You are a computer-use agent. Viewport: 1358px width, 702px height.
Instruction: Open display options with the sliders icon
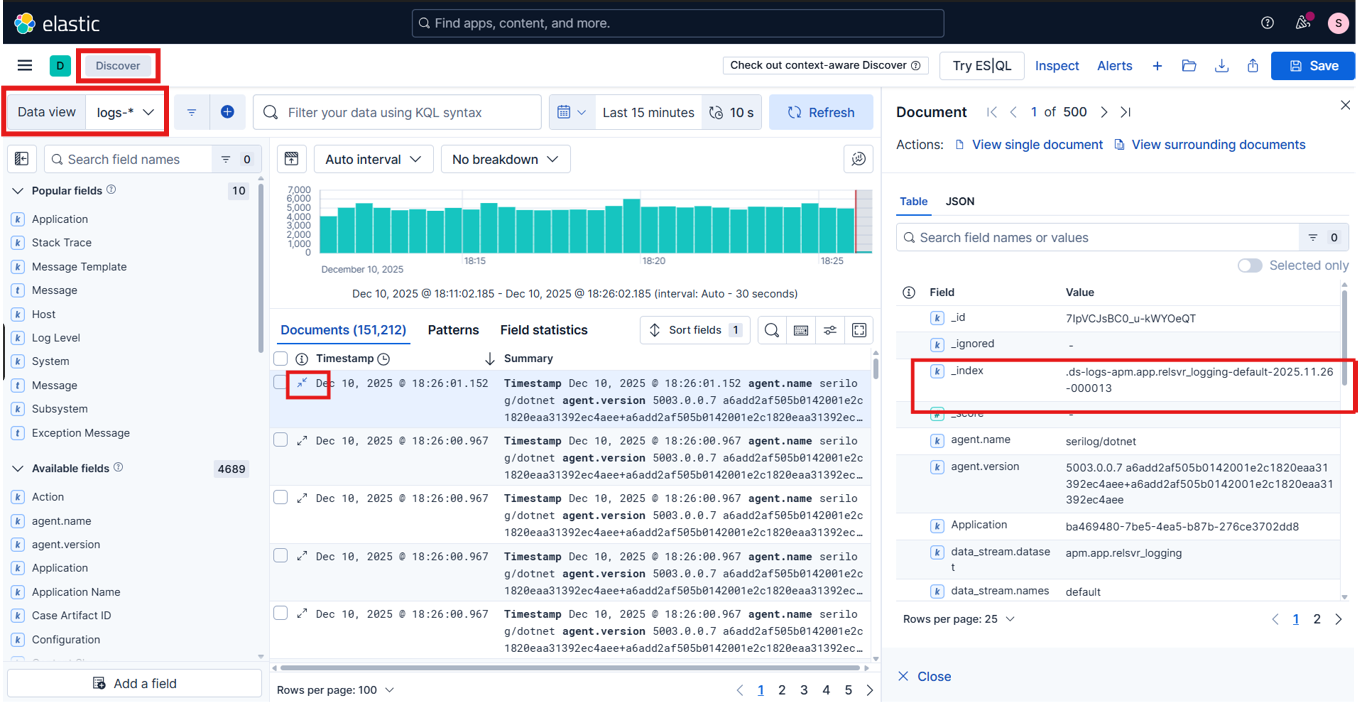point(829,330)
